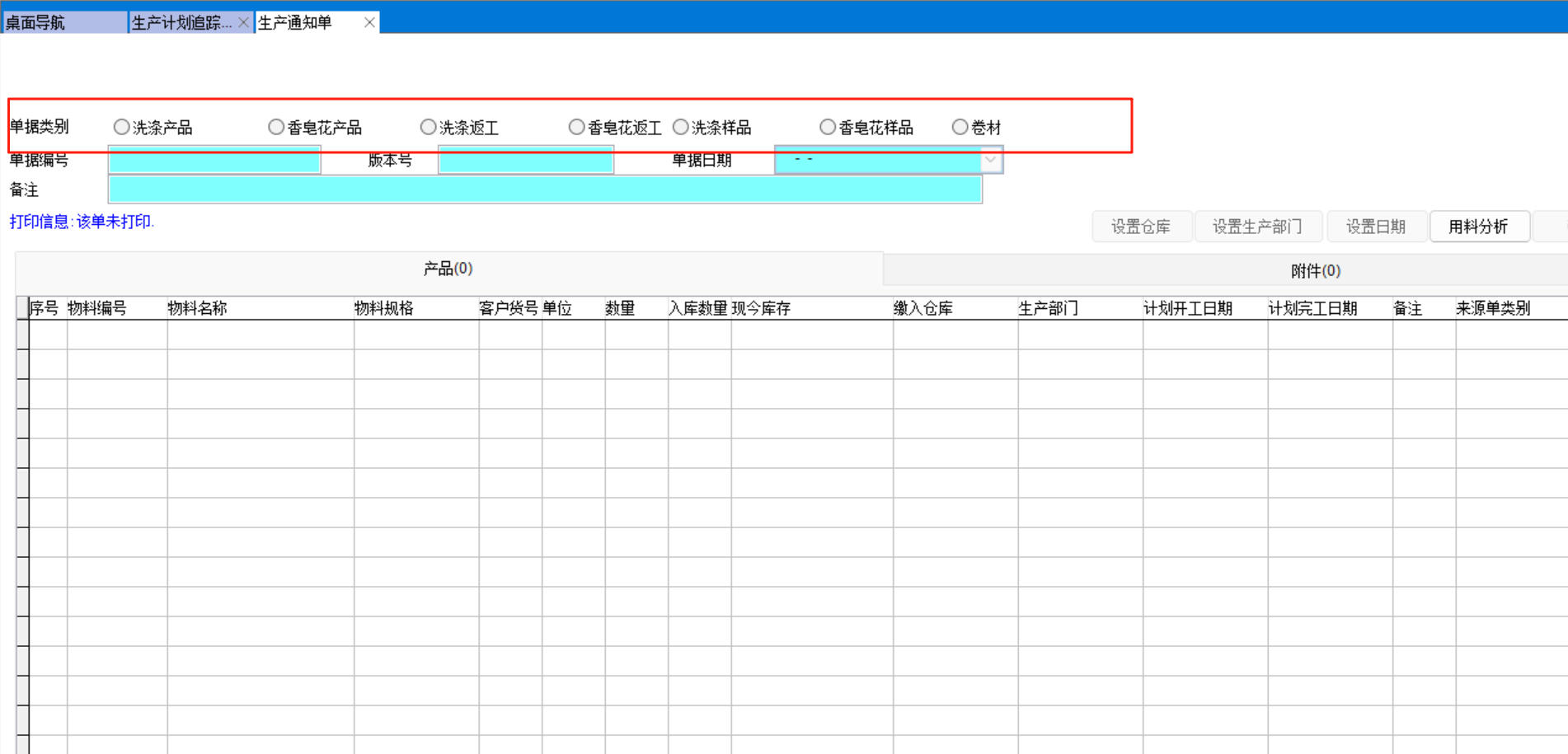Screen dimensions: 1568x754
Task: Pick the 香皂花返工 radio button
Action: 576,127
